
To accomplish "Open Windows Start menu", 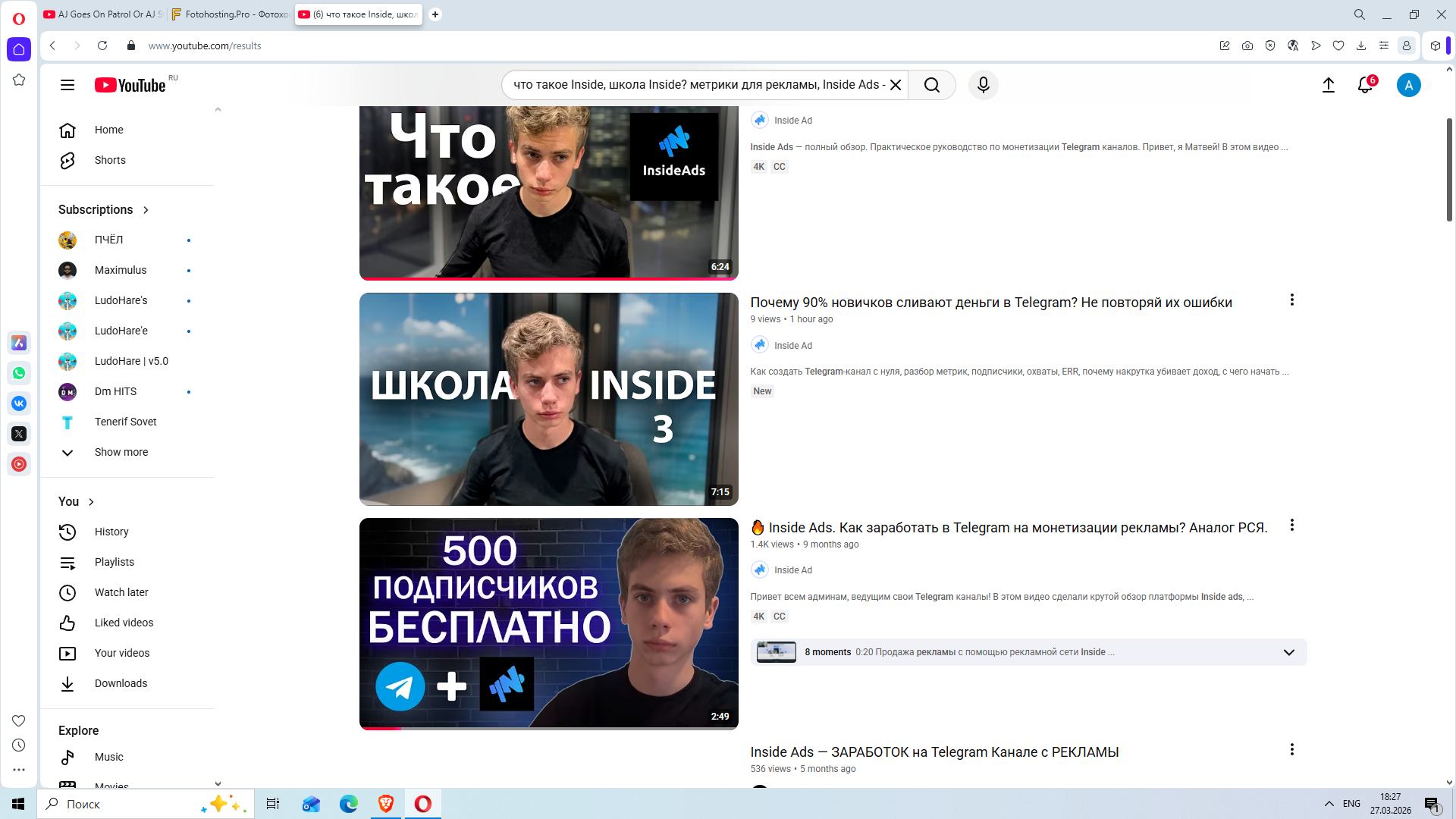I will pos(18,804).
